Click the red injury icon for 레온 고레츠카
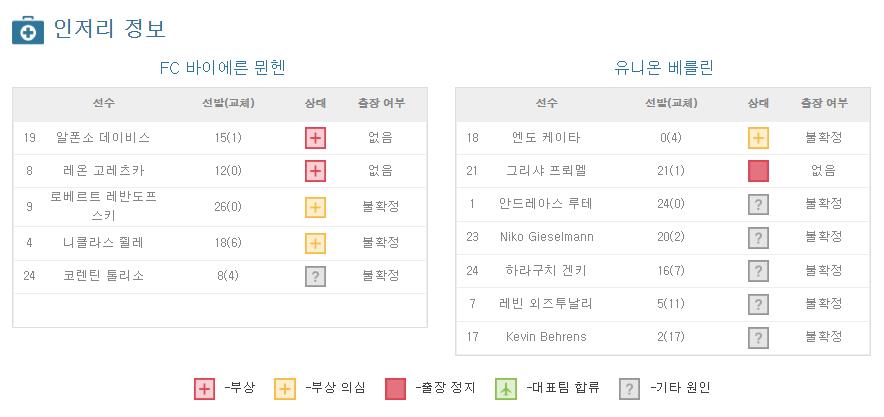The width and height of the screenshot is (884, 417). pos(316,171)
